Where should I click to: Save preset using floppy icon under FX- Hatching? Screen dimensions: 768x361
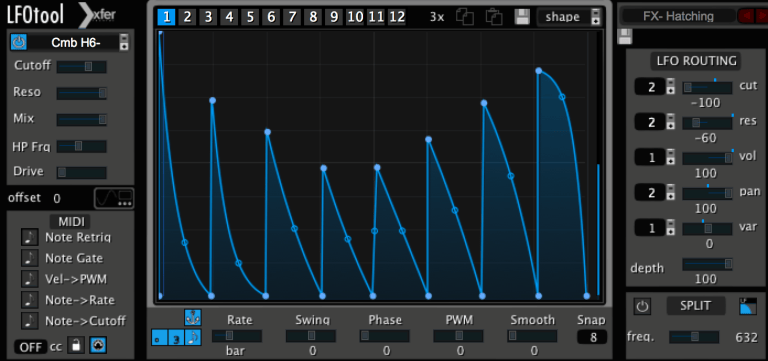(625, 36)
